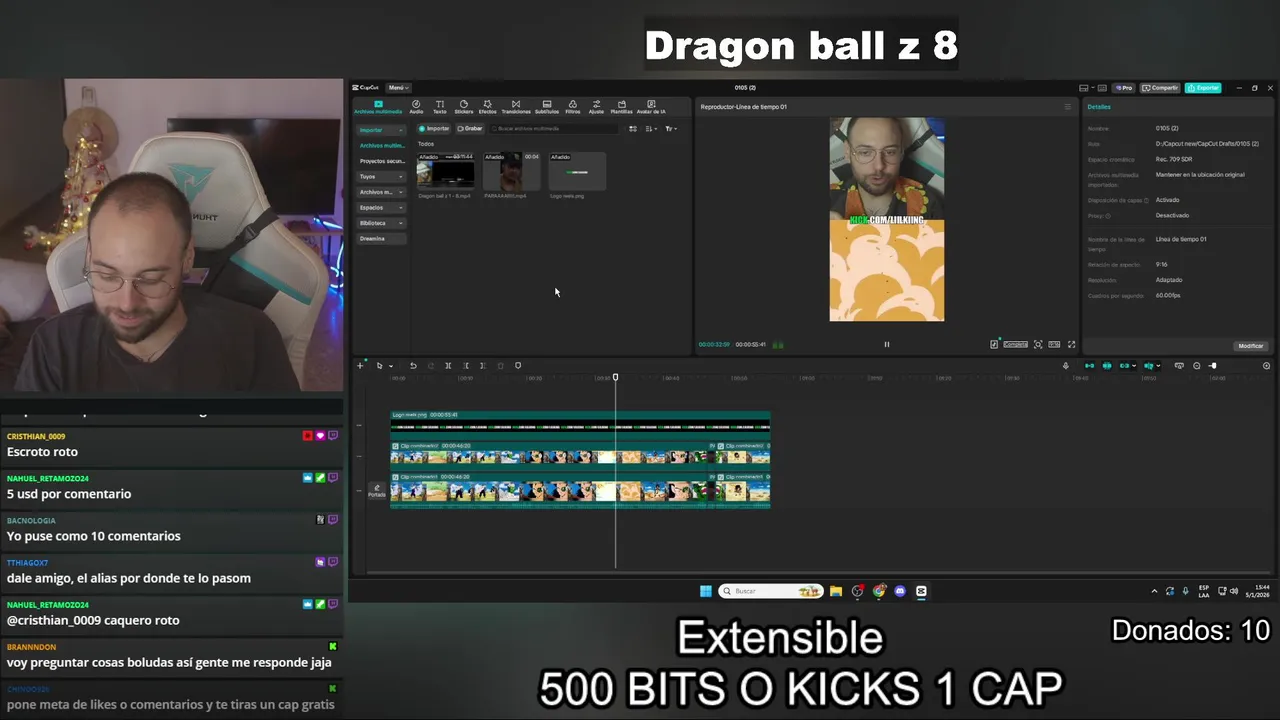Screen dimensions: 1280x720
Task: Select the Logo reels.png thumbnail
Action: click(577, 171)
